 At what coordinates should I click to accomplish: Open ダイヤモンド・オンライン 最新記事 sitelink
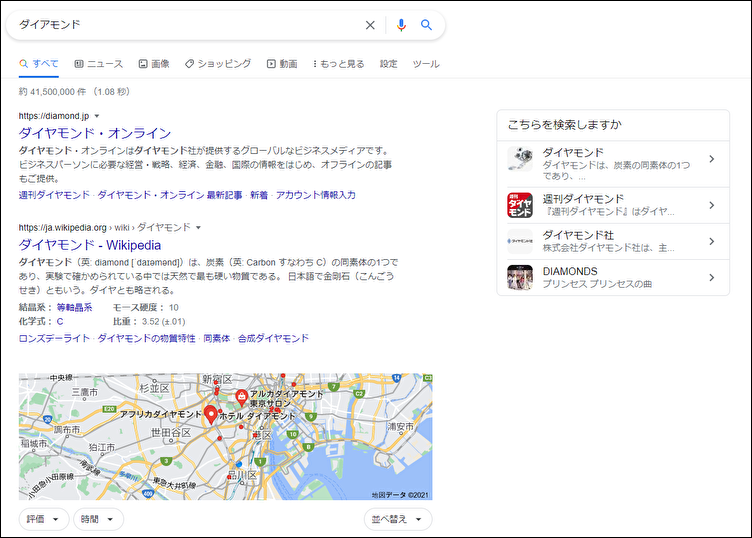pyautogui.click(x=170, y=195)
